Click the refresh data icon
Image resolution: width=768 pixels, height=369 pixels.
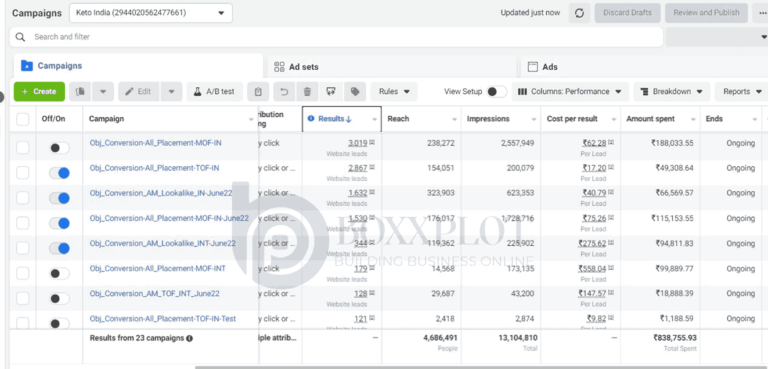(x=579, y=13)
